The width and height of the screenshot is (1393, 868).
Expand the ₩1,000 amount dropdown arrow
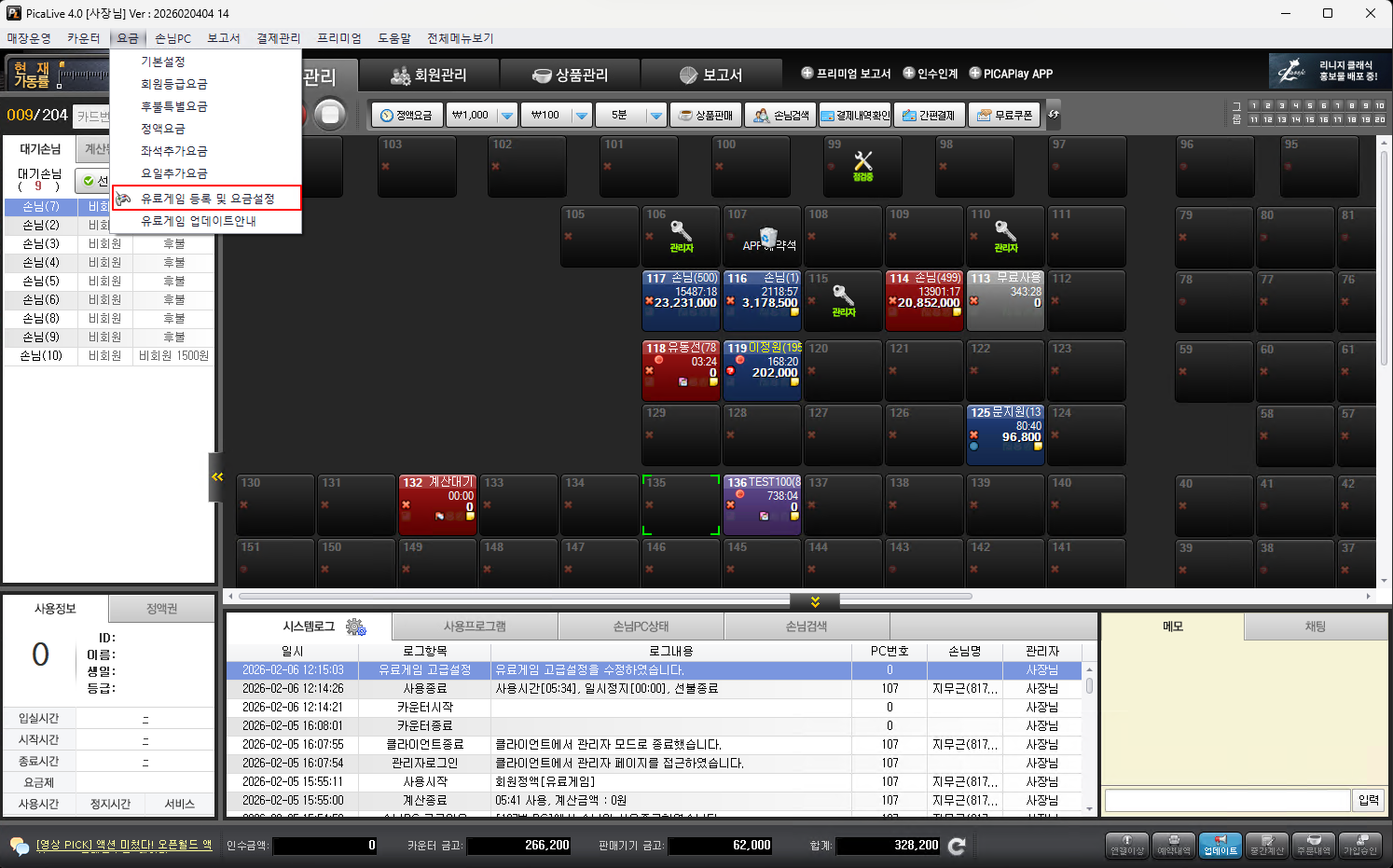coord(506,115)
